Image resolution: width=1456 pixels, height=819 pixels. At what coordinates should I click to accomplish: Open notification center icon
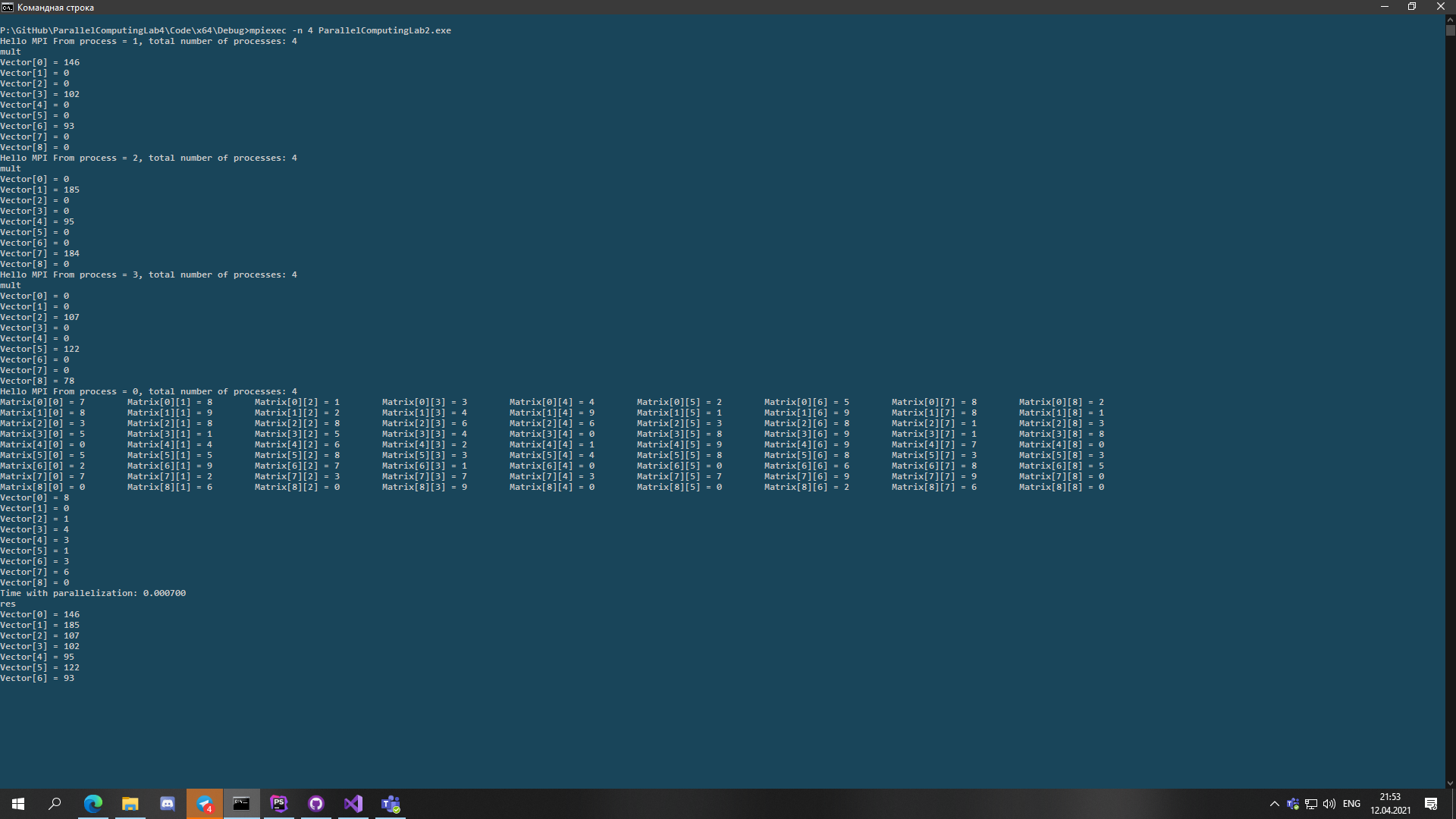tap(1431, 804)
